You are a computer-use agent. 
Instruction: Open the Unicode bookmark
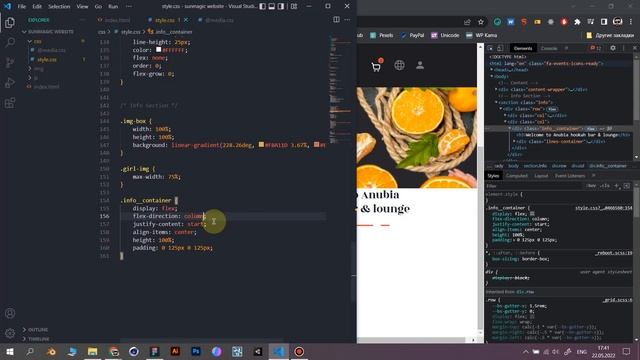click(x=445, y=36)
